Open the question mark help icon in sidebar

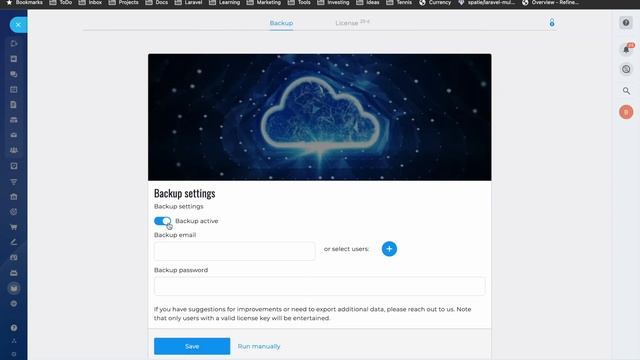13,328
